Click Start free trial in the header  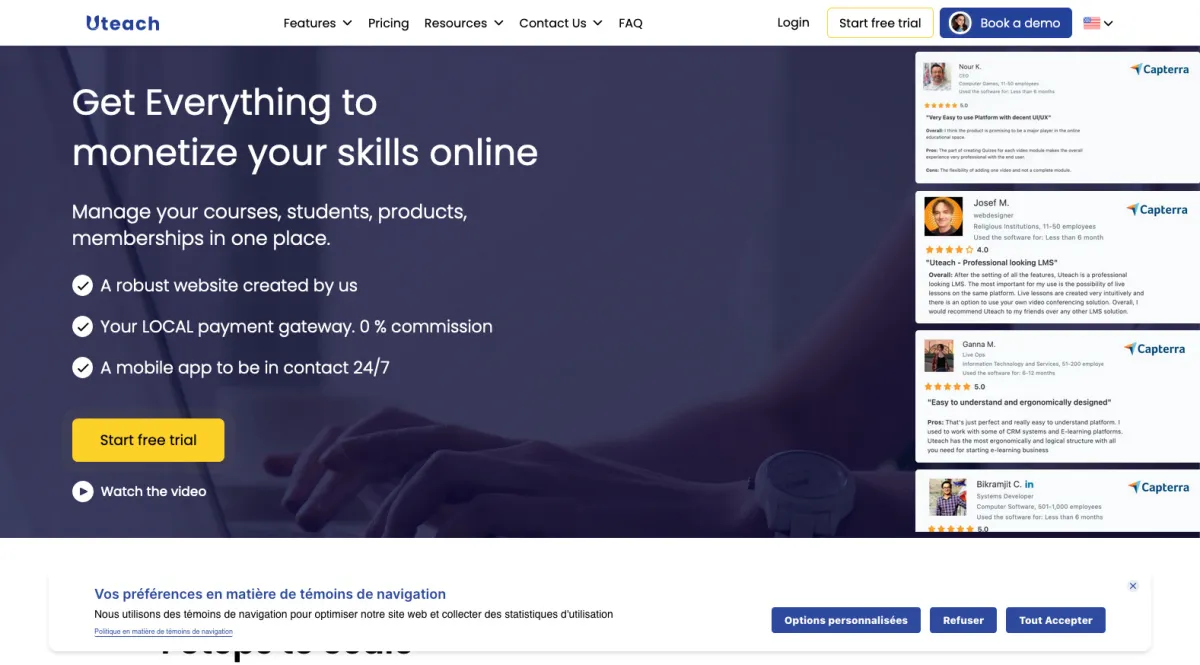880,23
